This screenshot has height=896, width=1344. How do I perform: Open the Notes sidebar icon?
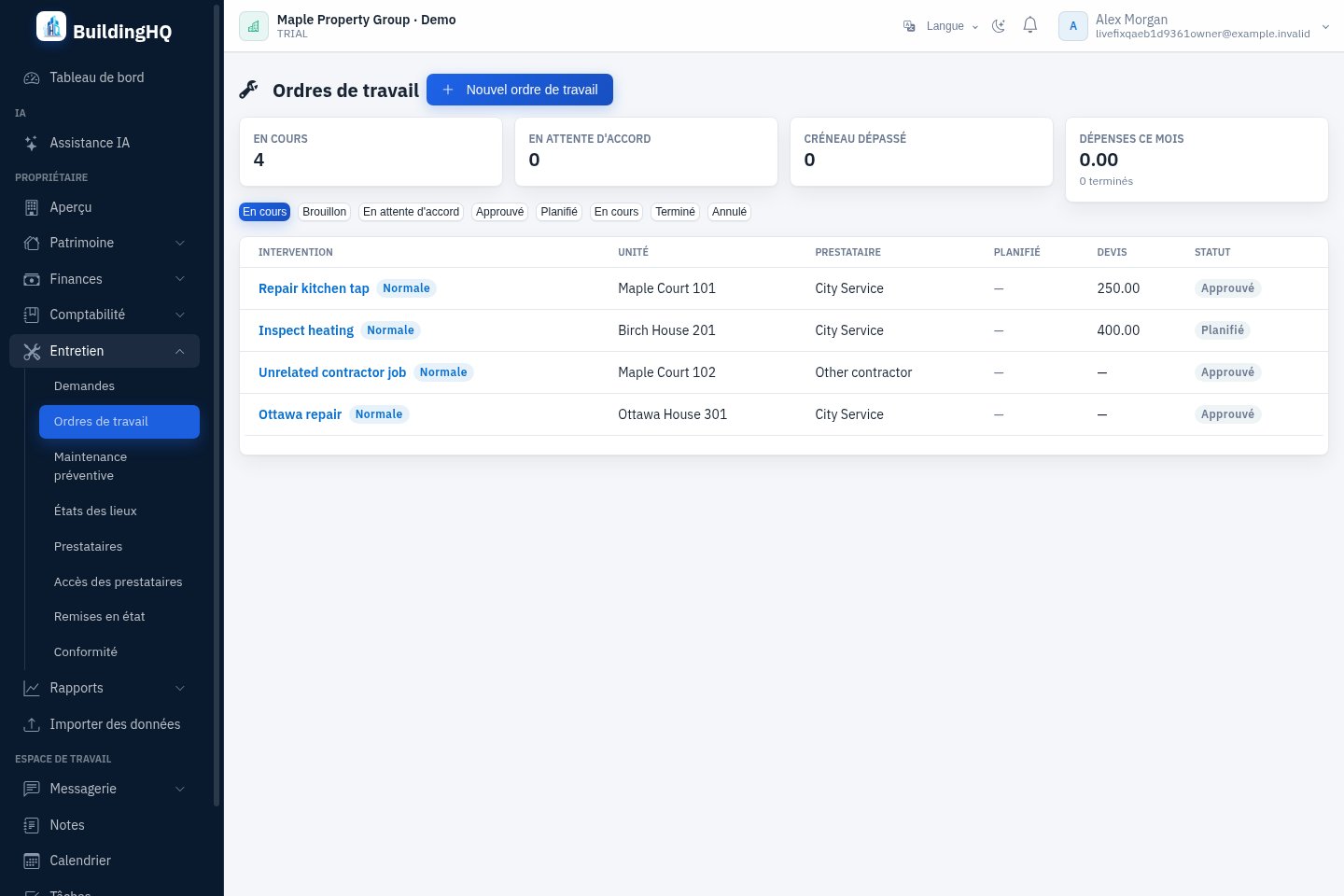tap(32, 825)
